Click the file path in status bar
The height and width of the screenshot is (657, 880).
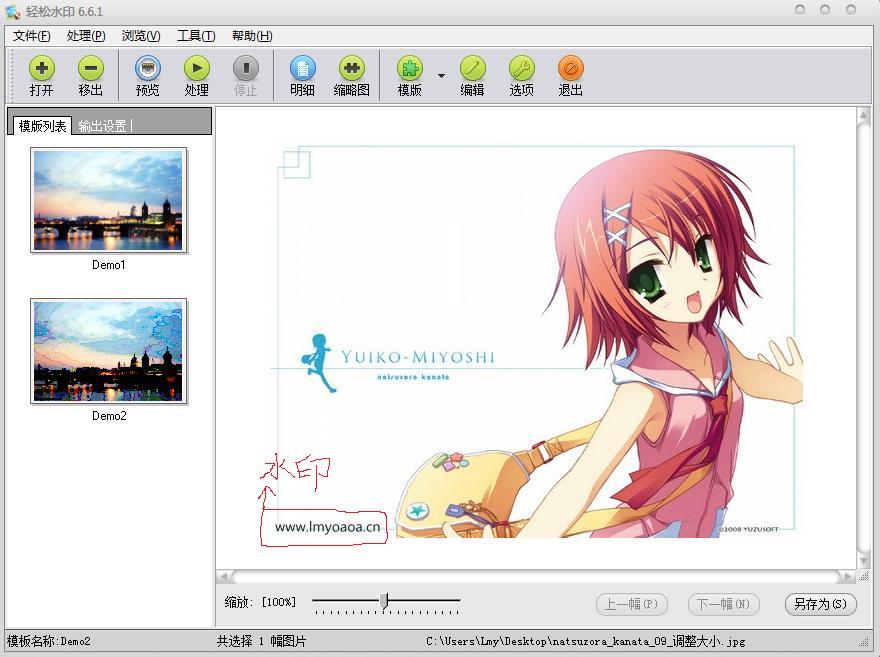click(x=585, y=641)
